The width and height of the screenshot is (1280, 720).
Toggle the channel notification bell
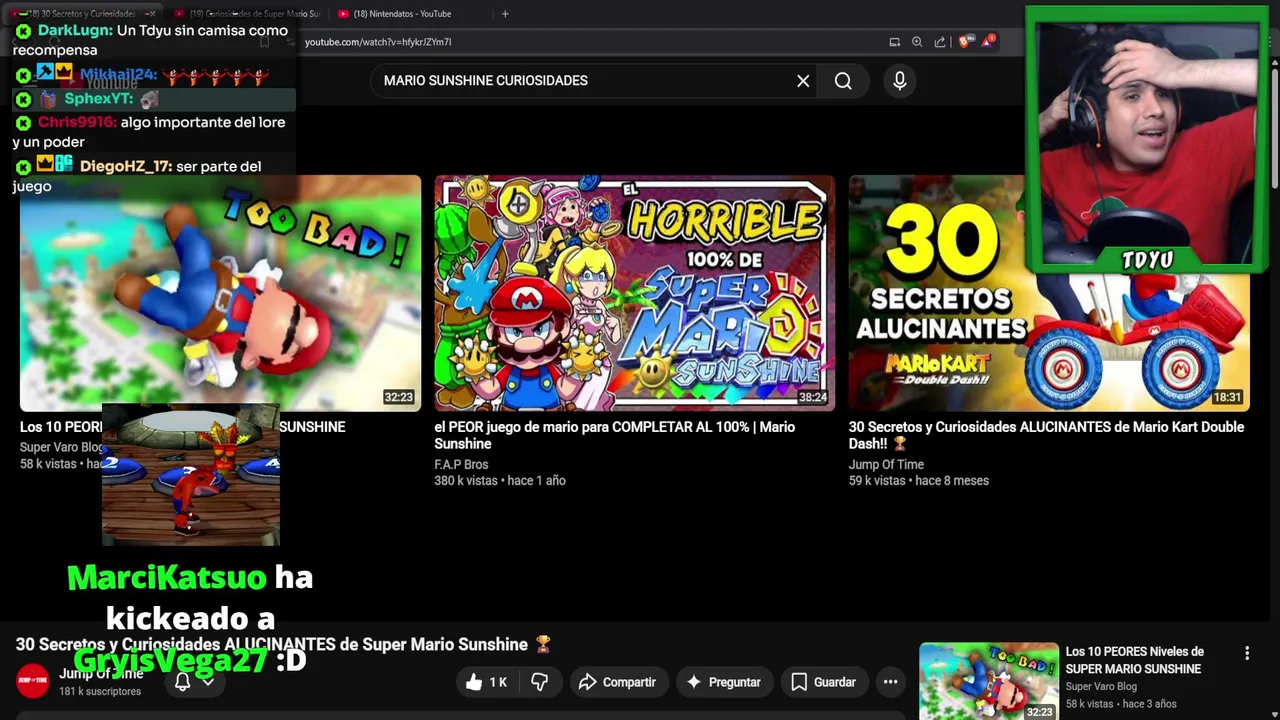pos(183,682)
